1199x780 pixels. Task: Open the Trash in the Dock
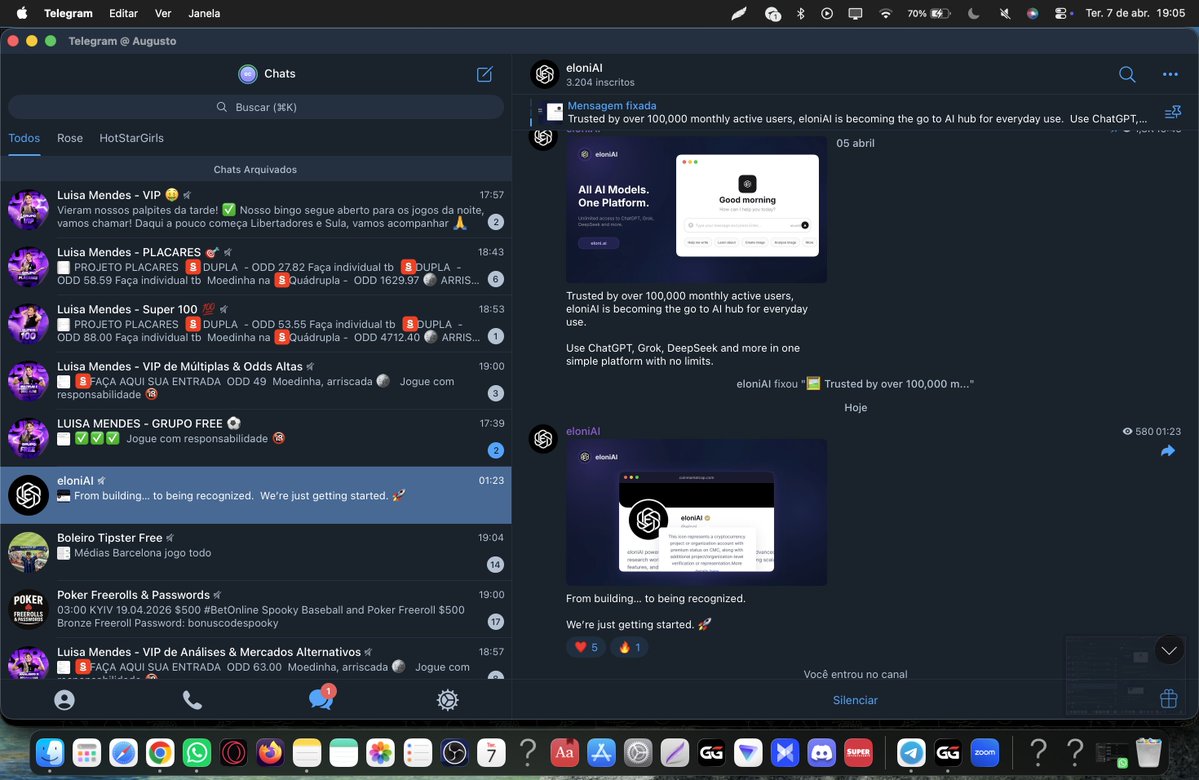coord(1148,753)
